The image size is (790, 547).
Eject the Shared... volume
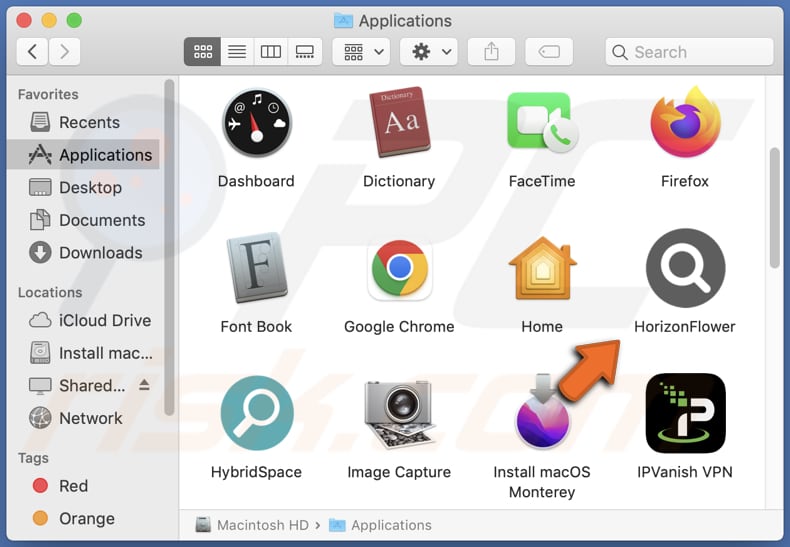click(144, 385)
